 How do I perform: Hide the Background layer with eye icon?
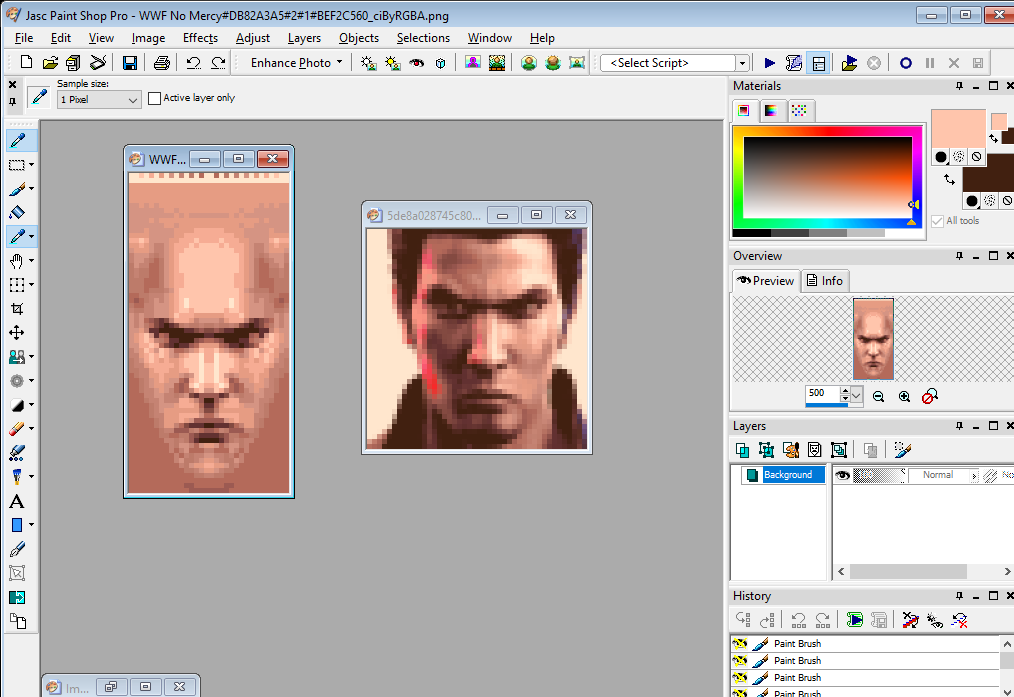pyautogui.click(x=843, y=476)
